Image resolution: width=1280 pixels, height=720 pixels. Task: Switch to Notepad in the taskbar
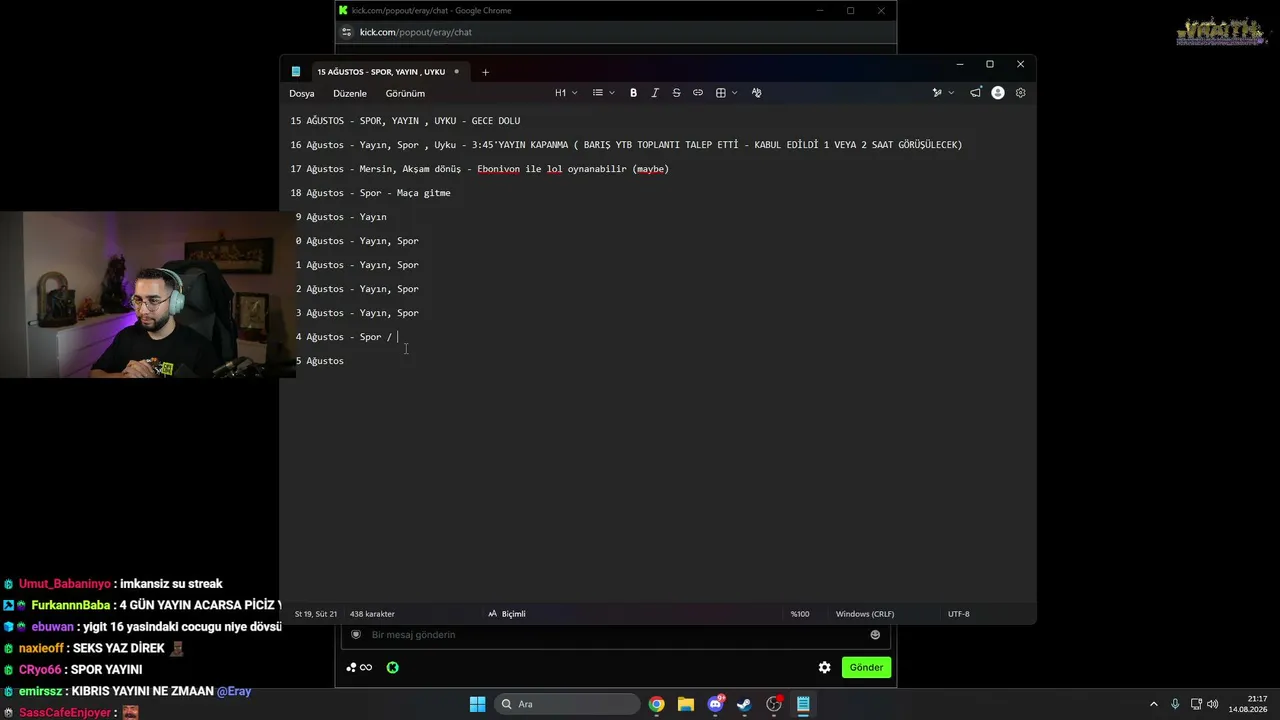pos(803,704)
